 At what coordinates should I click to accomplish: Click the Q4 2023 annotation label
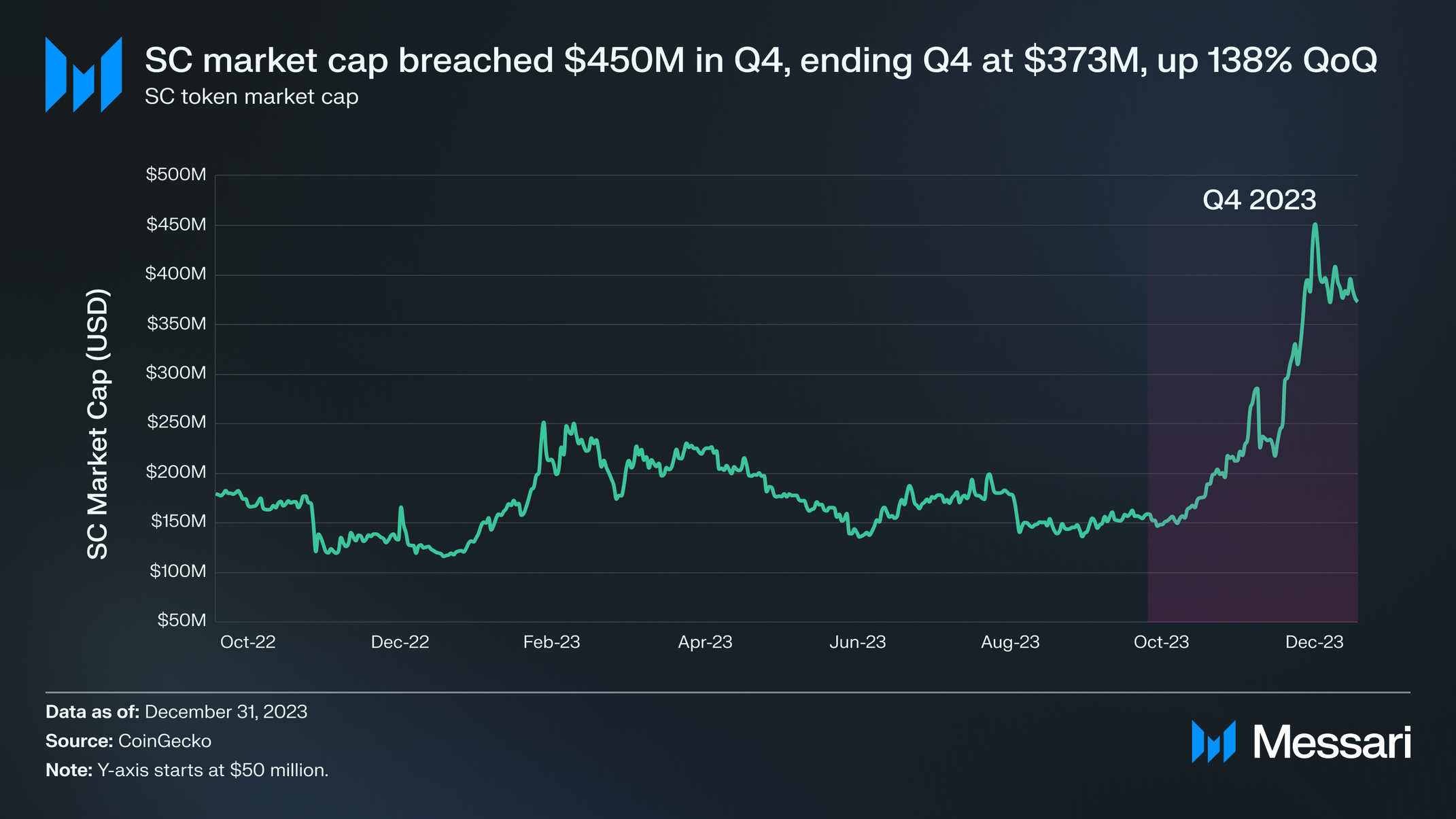click(x=1259, y=200)
